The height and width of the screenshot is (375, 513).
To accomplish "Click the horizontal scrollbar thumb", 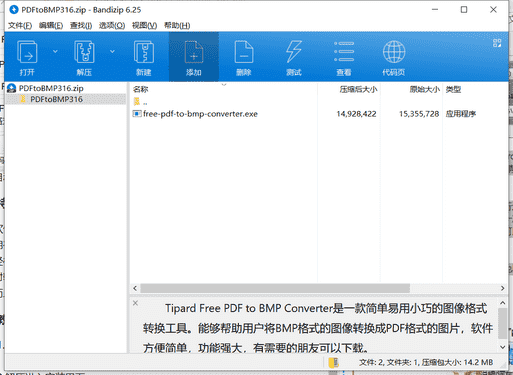I will click(275, 288).
